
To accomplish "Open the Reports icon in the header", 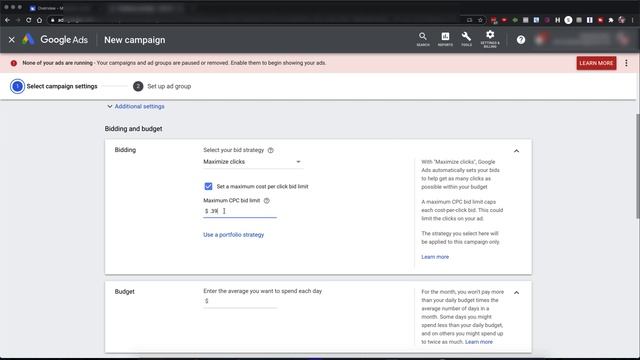I will (x=445, y=39).
